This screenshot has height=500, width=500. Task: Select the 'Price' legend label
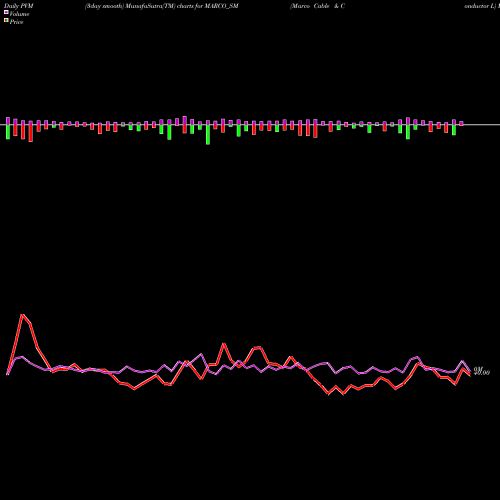point(16,22)
